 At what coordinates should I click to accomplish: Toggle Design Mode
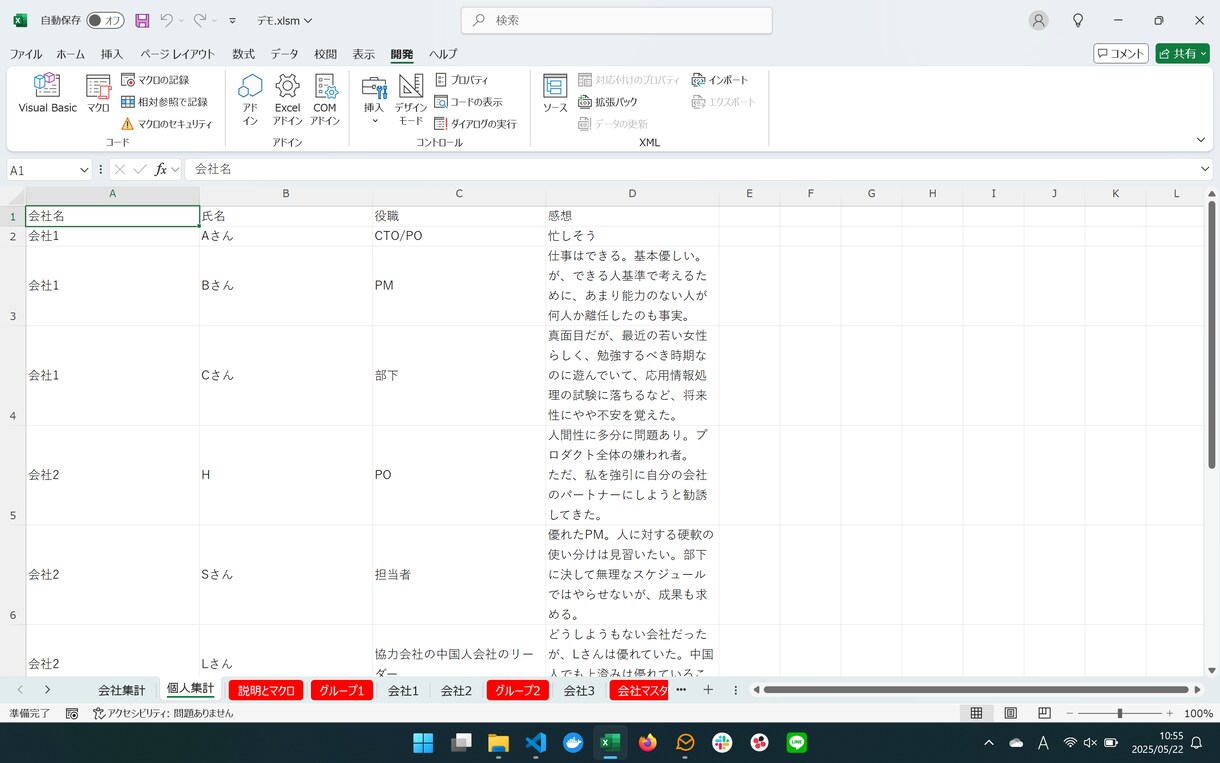click(411, 100)
